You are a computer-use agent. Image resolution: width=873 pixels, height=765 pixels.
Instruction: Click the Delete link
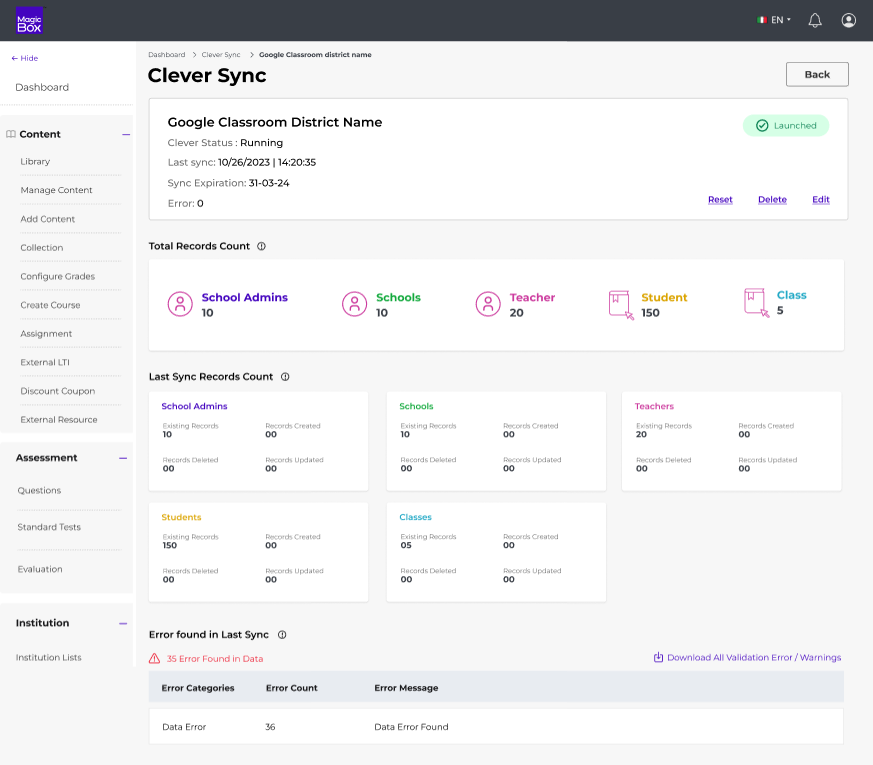772,200
